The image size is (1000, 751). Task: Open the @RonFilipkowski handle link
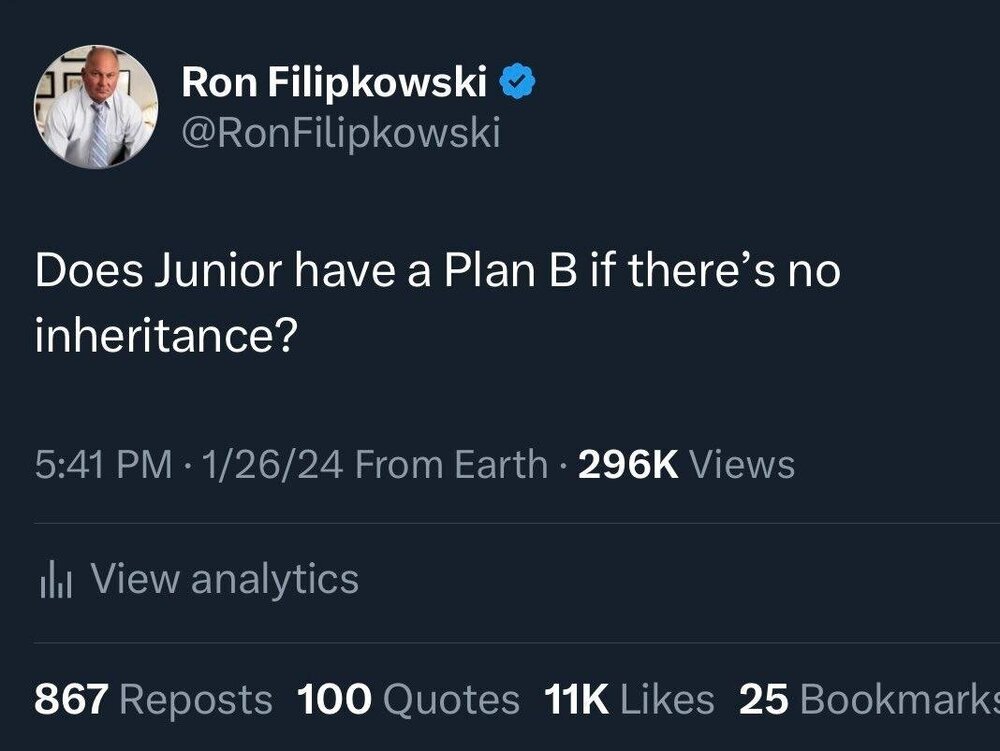coord(340,132)
